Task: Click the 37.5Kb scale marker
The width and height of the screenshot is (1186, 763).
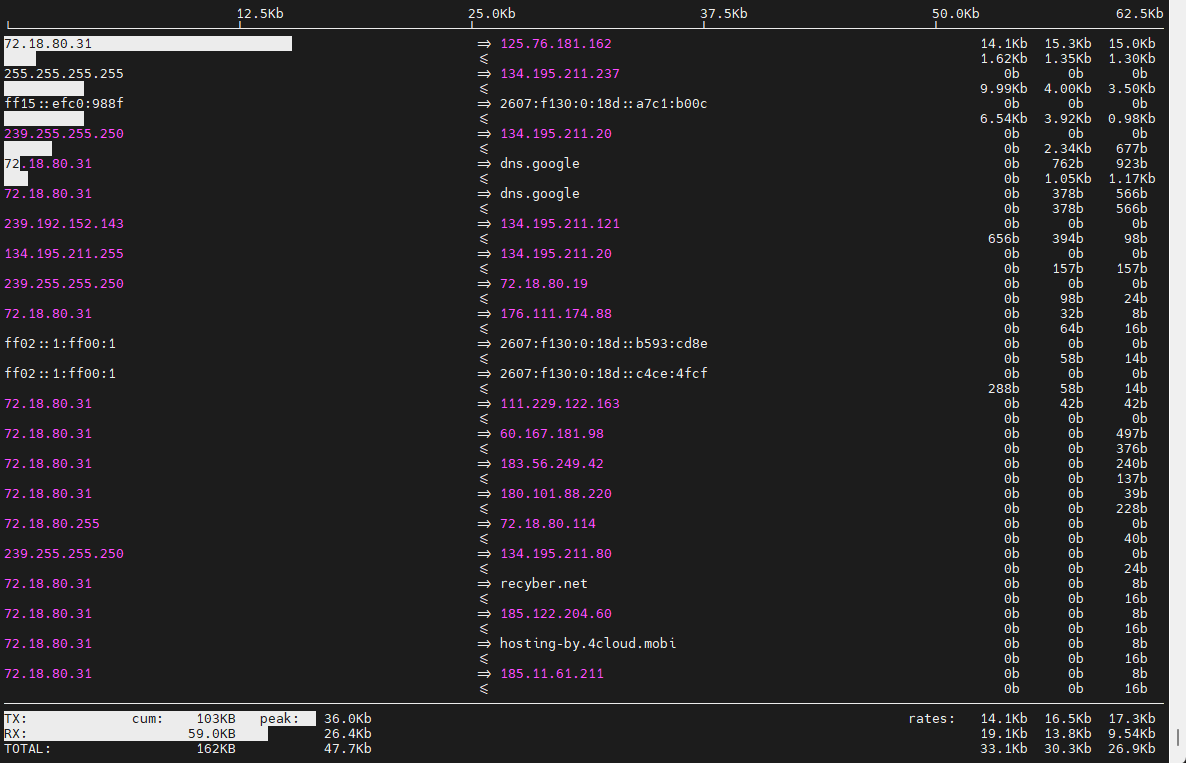Action: pos(723,14)
